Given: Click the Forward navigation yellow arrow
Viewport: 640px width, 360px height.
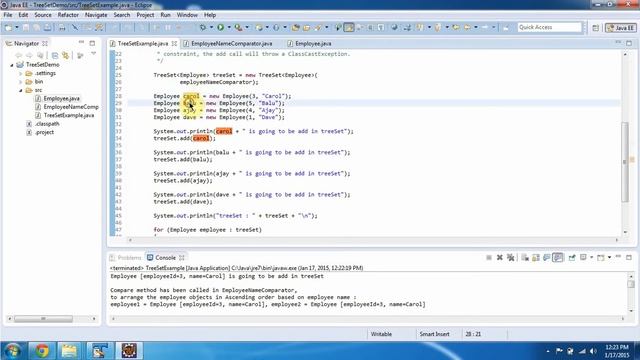Looking at the screenshot, I should (x=485, y=27).
